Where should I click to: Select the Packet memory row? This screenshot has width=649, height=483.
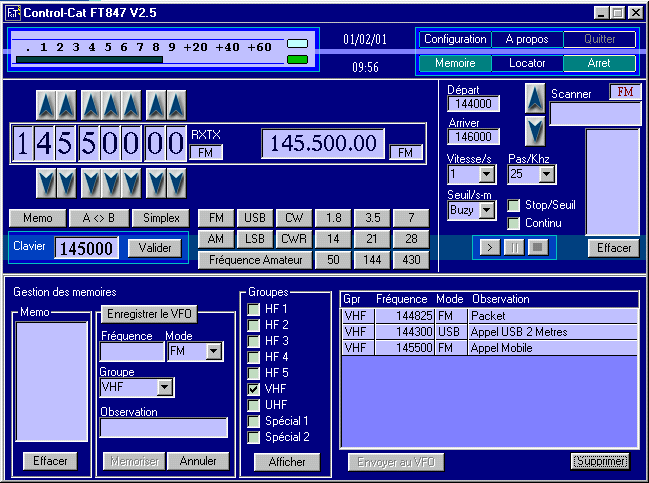489,316
